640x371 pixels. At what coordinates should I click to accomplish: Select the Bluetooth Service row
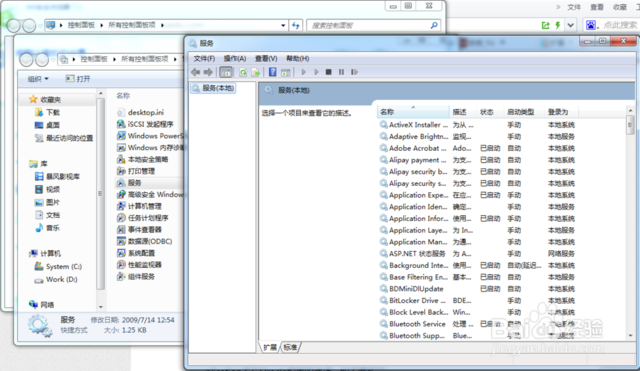coord(478,324)
